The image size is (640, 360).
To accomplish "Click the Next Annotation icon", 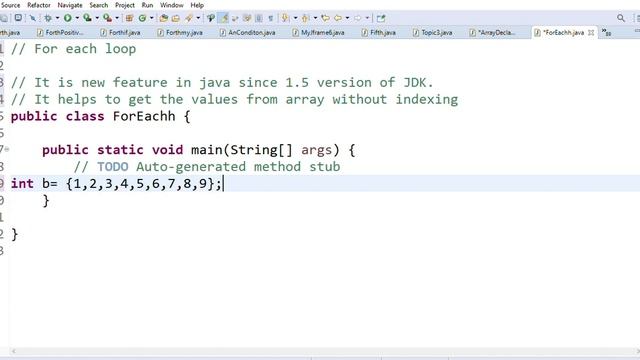I will click(x=285, y=18).
